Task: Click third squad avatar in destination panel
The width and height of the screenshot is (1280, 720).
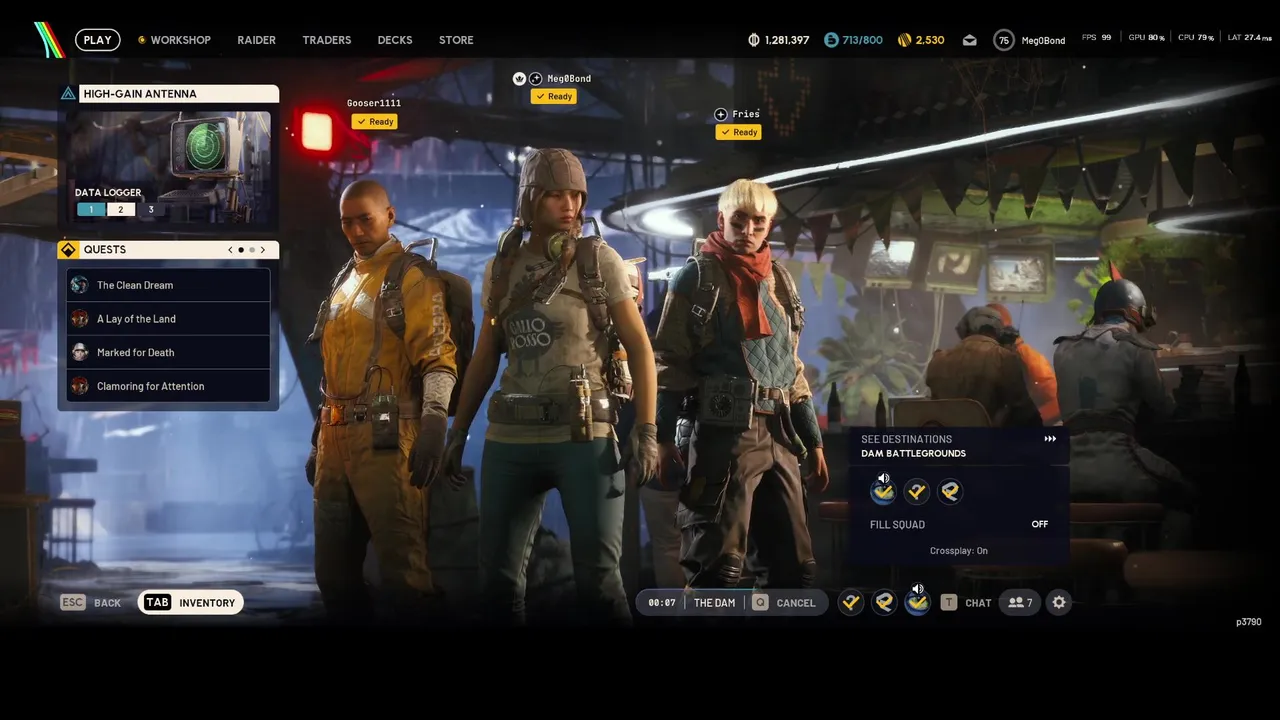Action: [x=950, y=491]
